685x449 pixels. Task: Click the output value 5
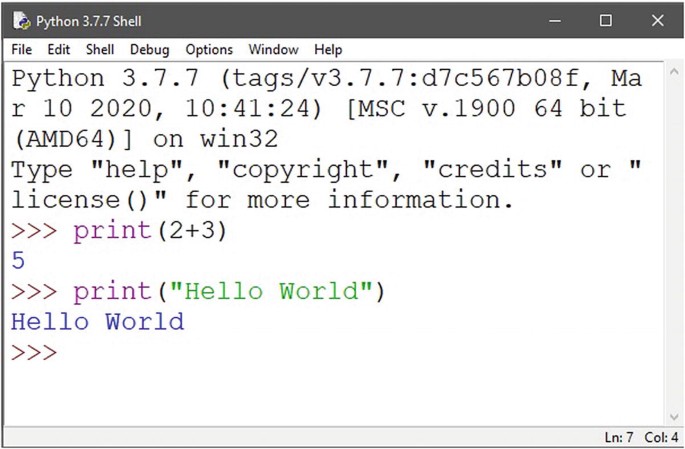pyautogui.click(x=18, y=262)
